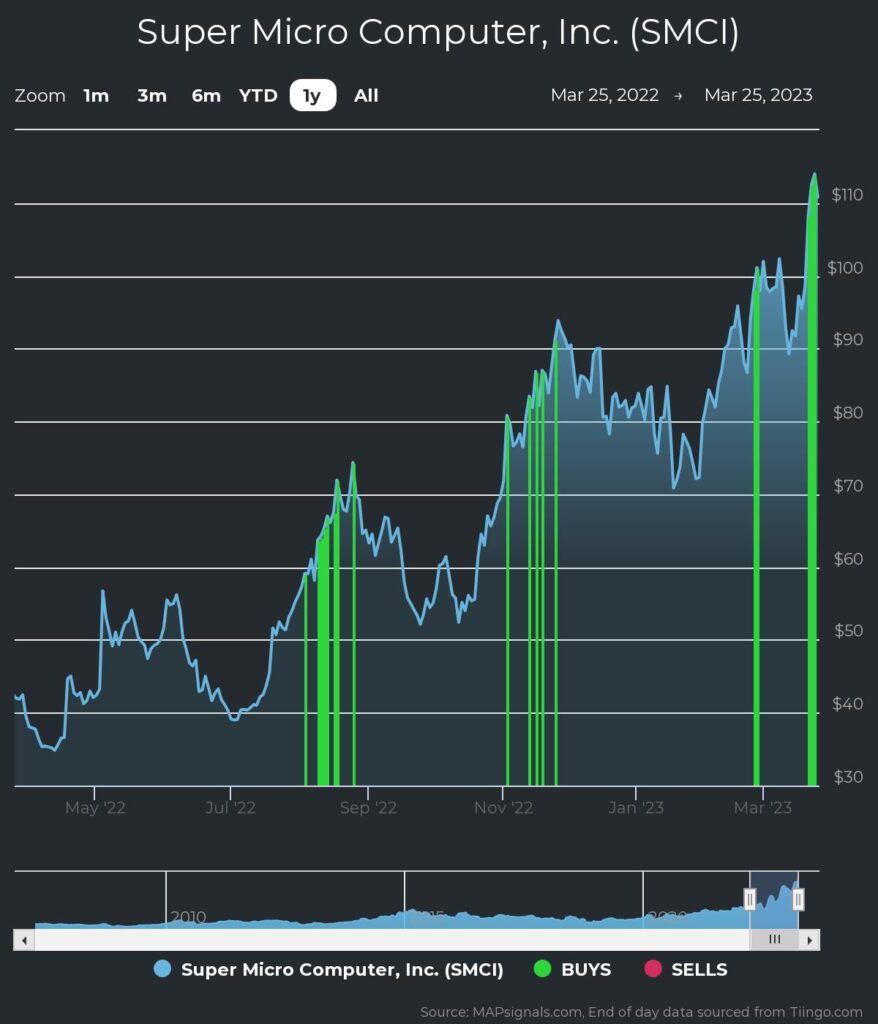Click the $110 axis label
This screenshot has width=878, height=1024.
[847, 195]
